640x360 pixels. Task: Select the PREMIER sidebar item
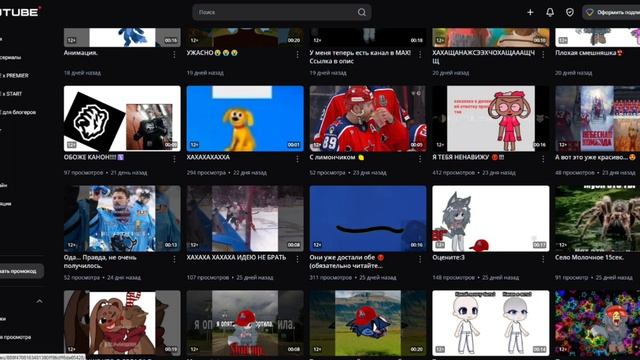15,76
